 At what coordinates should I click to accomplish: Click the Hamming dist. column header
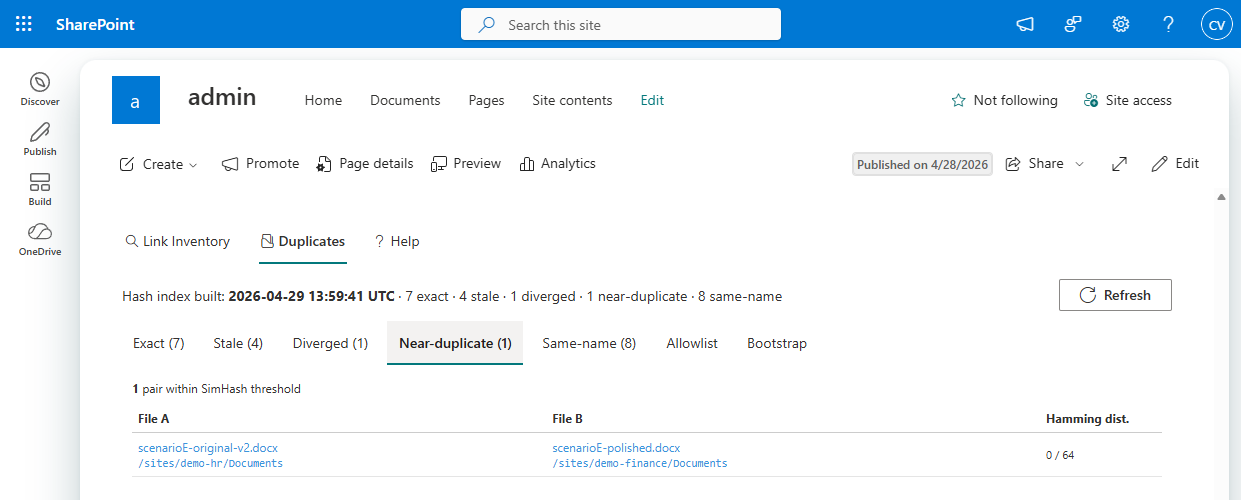point(1087,418)
